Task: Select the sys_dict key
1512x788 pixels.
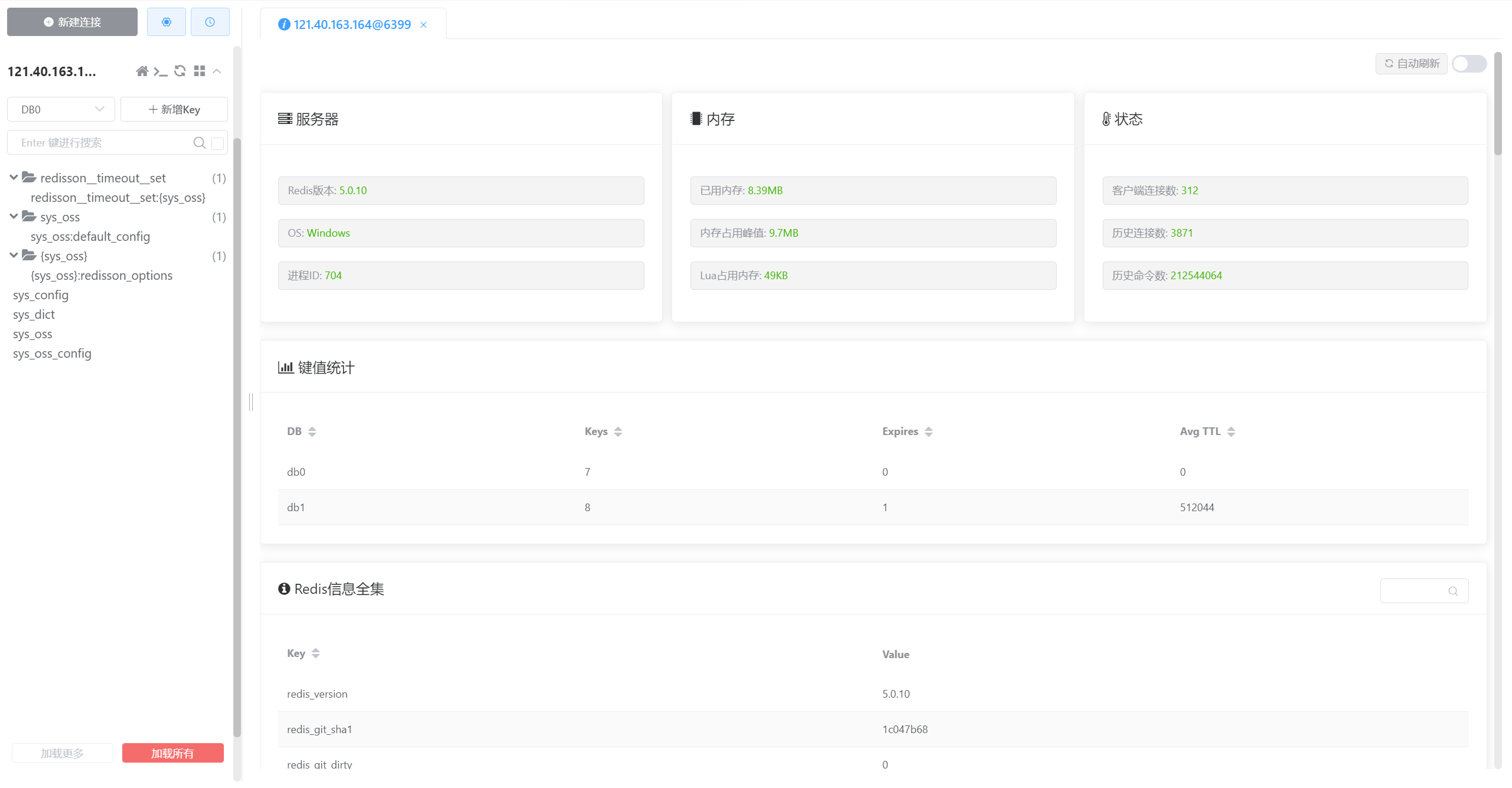Action: tap(34, 315)
